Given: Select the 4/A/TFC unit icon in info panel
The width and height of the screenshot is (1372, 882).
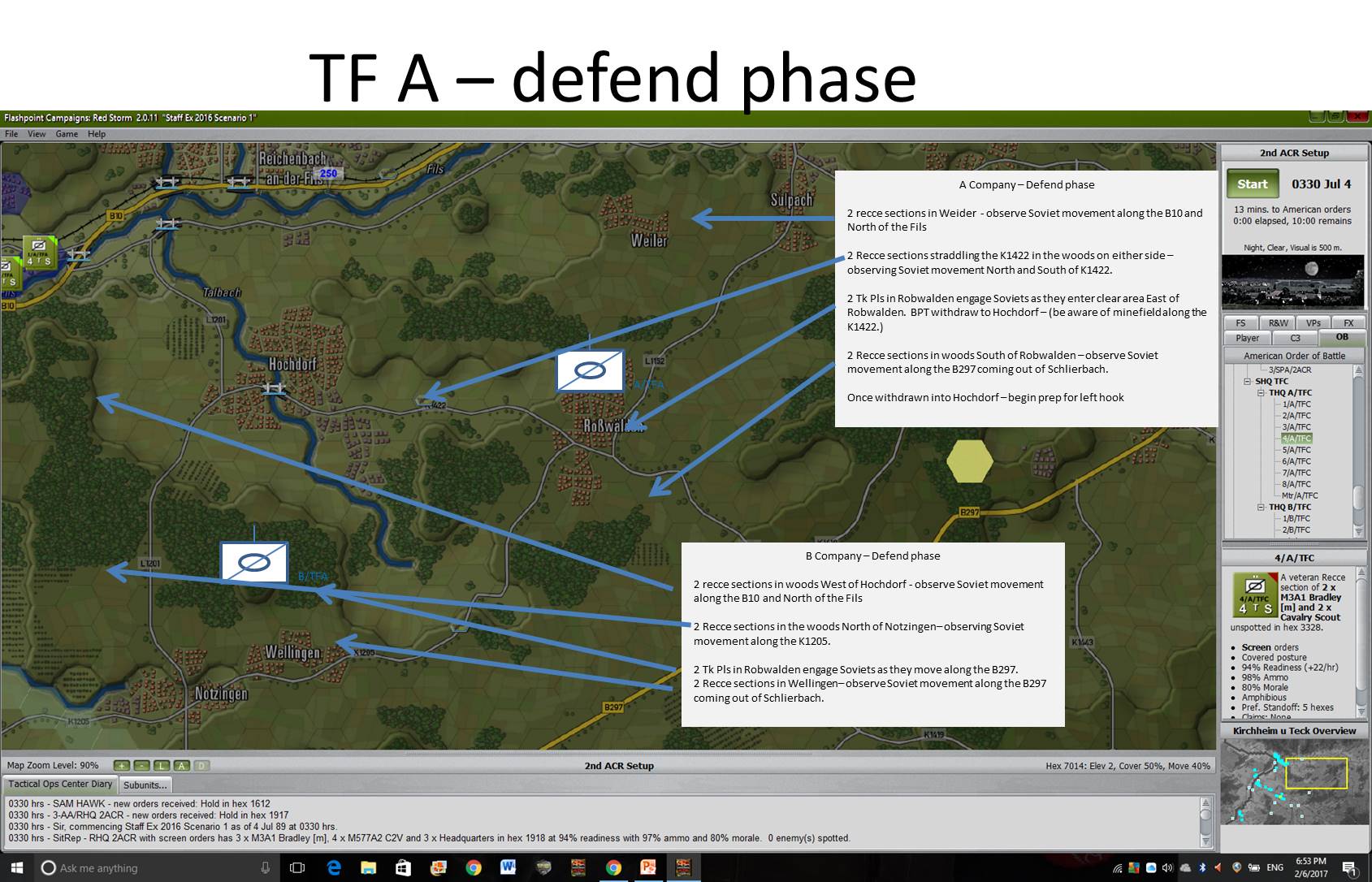Looking at the screenshot, I should click(x=1254, y=594).
